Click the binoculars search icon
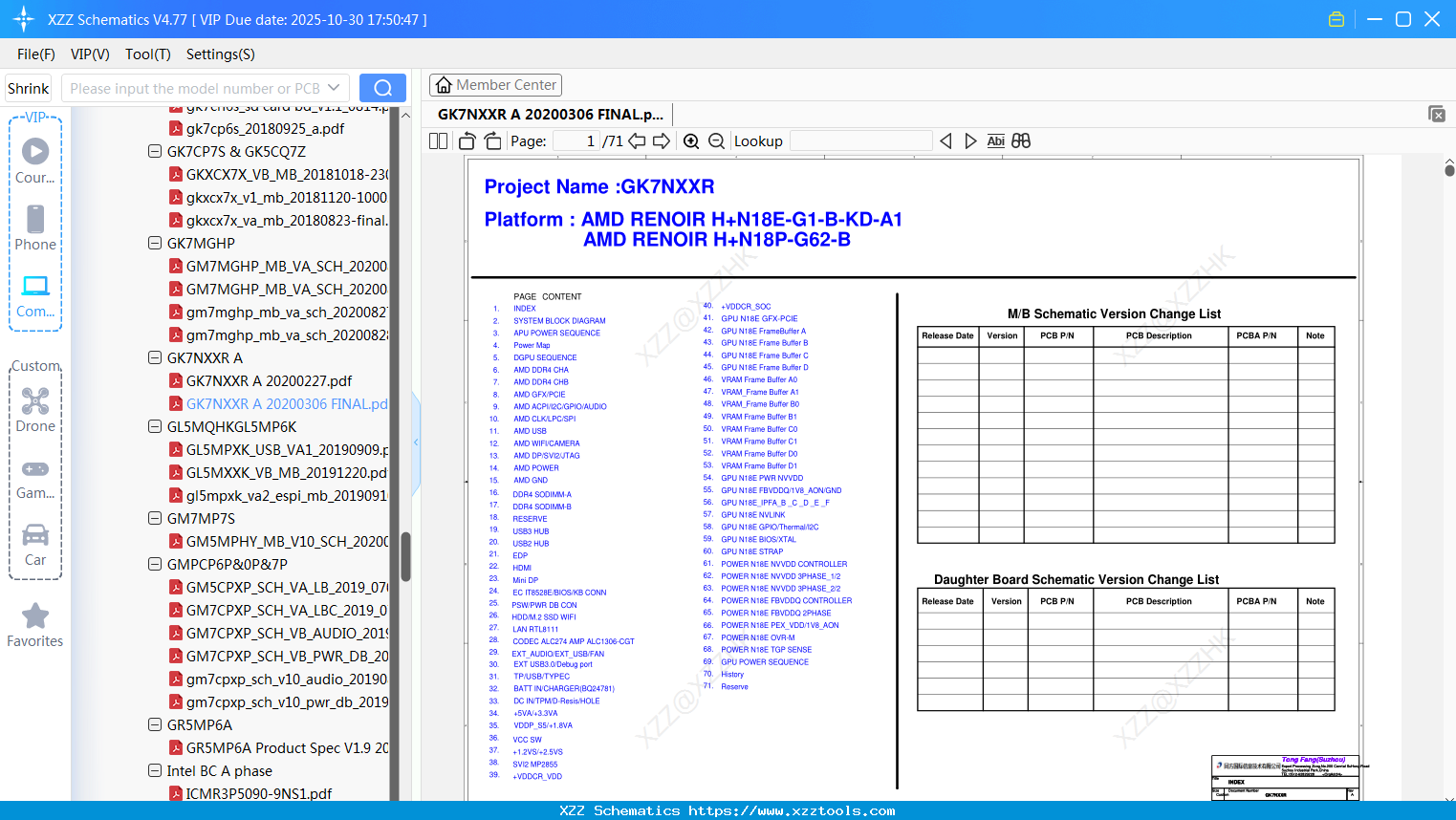The width and height of the screenshot is (1456, 820). (1021, 141)
